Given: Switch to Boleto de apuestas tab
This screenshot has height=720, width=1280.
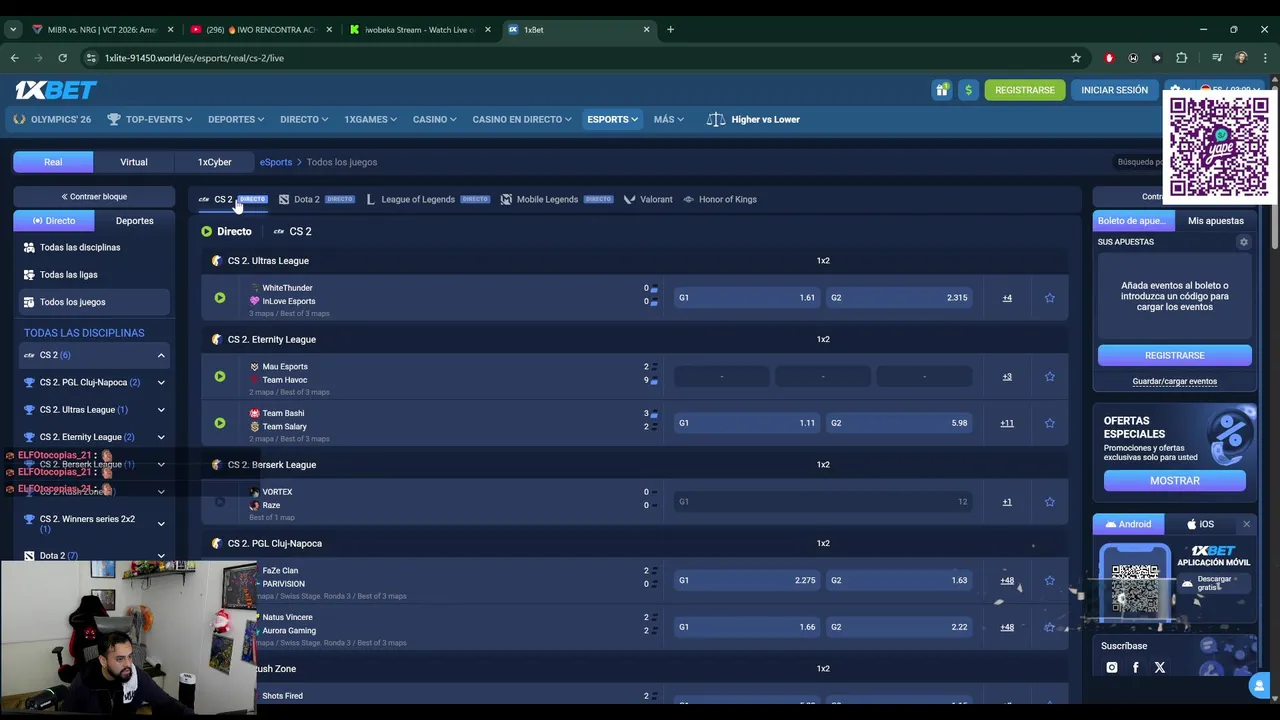Looking at the screenshot, I should (1131, 221).
